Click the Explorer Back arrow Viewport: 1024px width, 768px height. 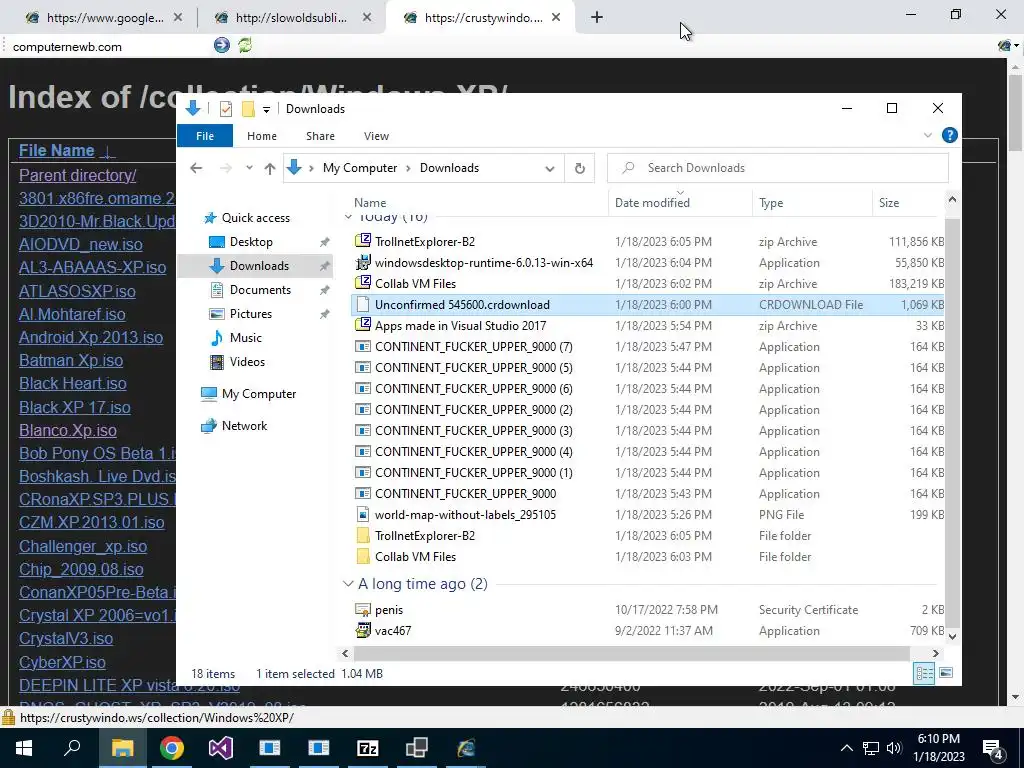(x=196, y=168)
